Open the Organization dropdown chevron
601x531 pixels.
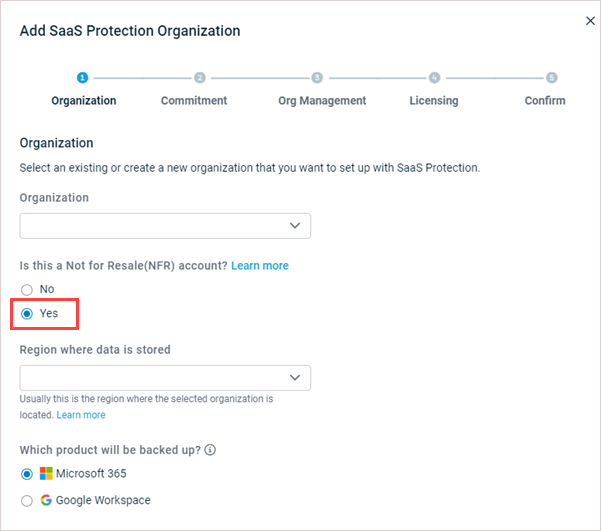(295, 225)
